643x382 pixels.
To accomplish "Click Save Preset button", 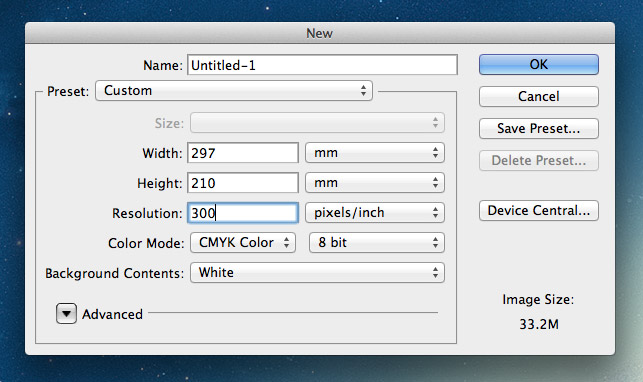I will pos(538,128).
